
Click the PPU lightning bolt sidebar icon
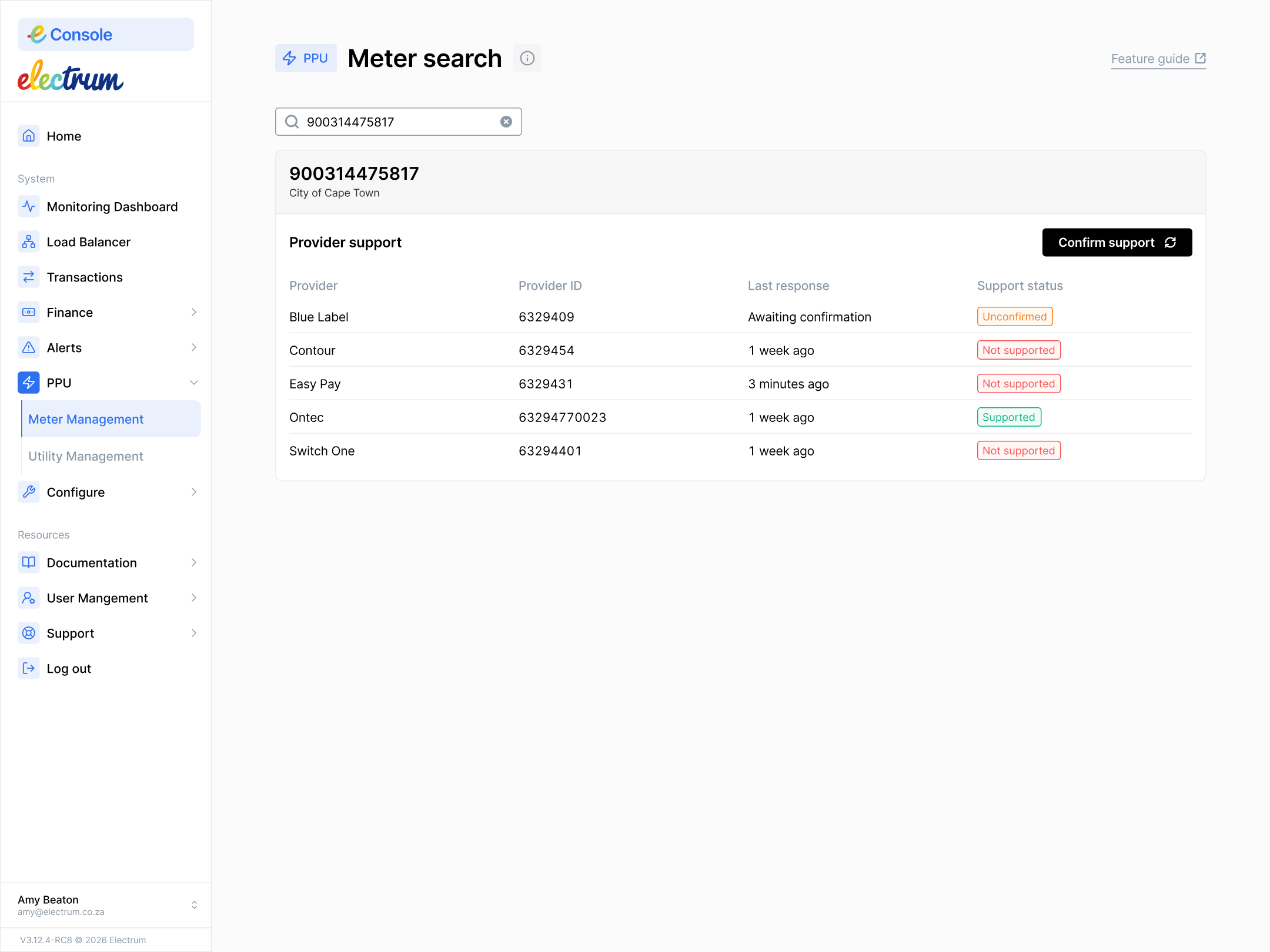(29, 383)
